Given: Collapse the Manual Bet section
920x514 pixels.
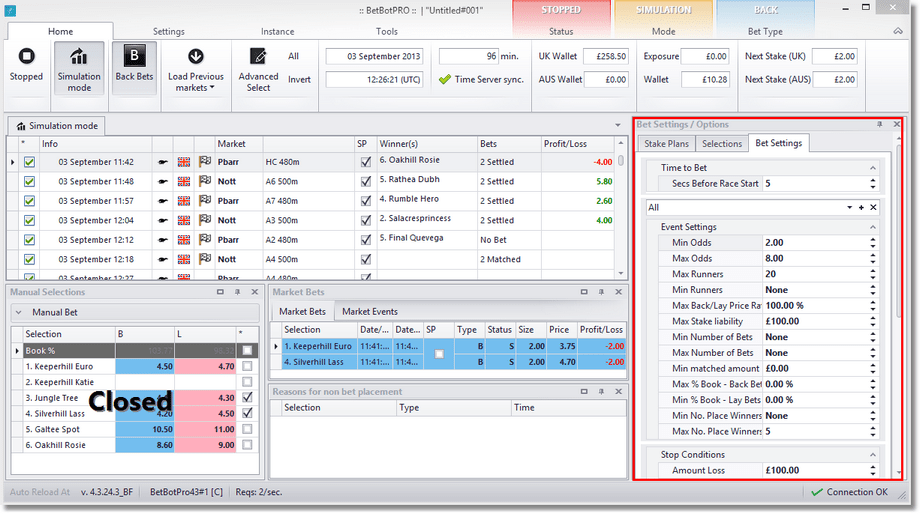Looking at the screenshot, I should tap(19, 312).
